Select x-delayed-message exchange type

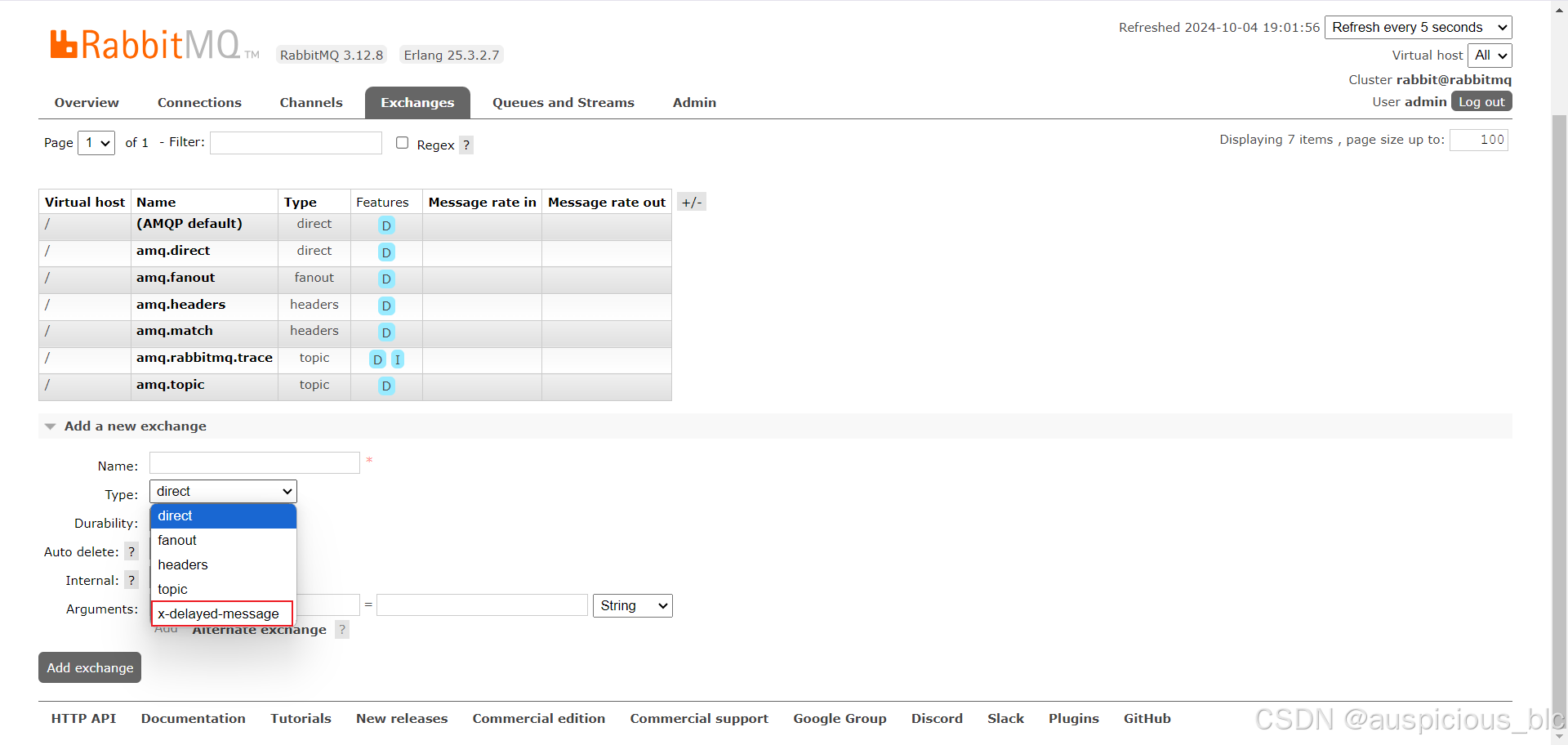222,613
